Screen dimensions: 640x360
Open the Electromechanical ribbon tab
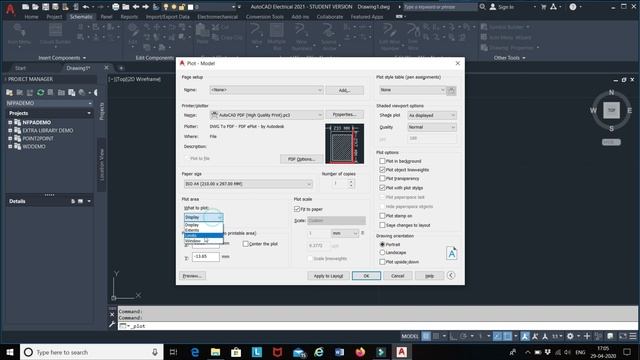218,17
